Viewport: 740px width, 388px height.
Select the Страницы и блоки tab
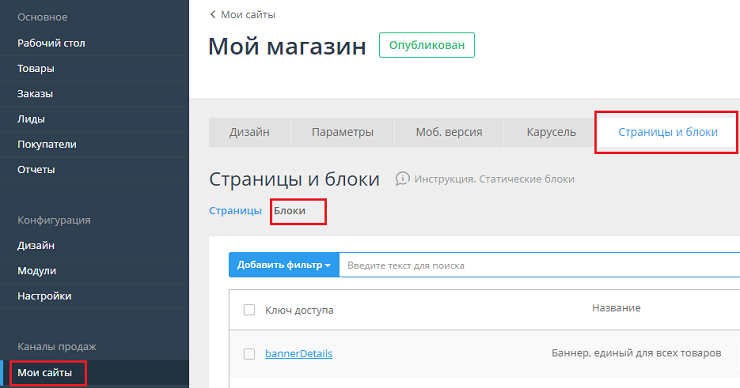pyautogui.click(x=667, y=132)
